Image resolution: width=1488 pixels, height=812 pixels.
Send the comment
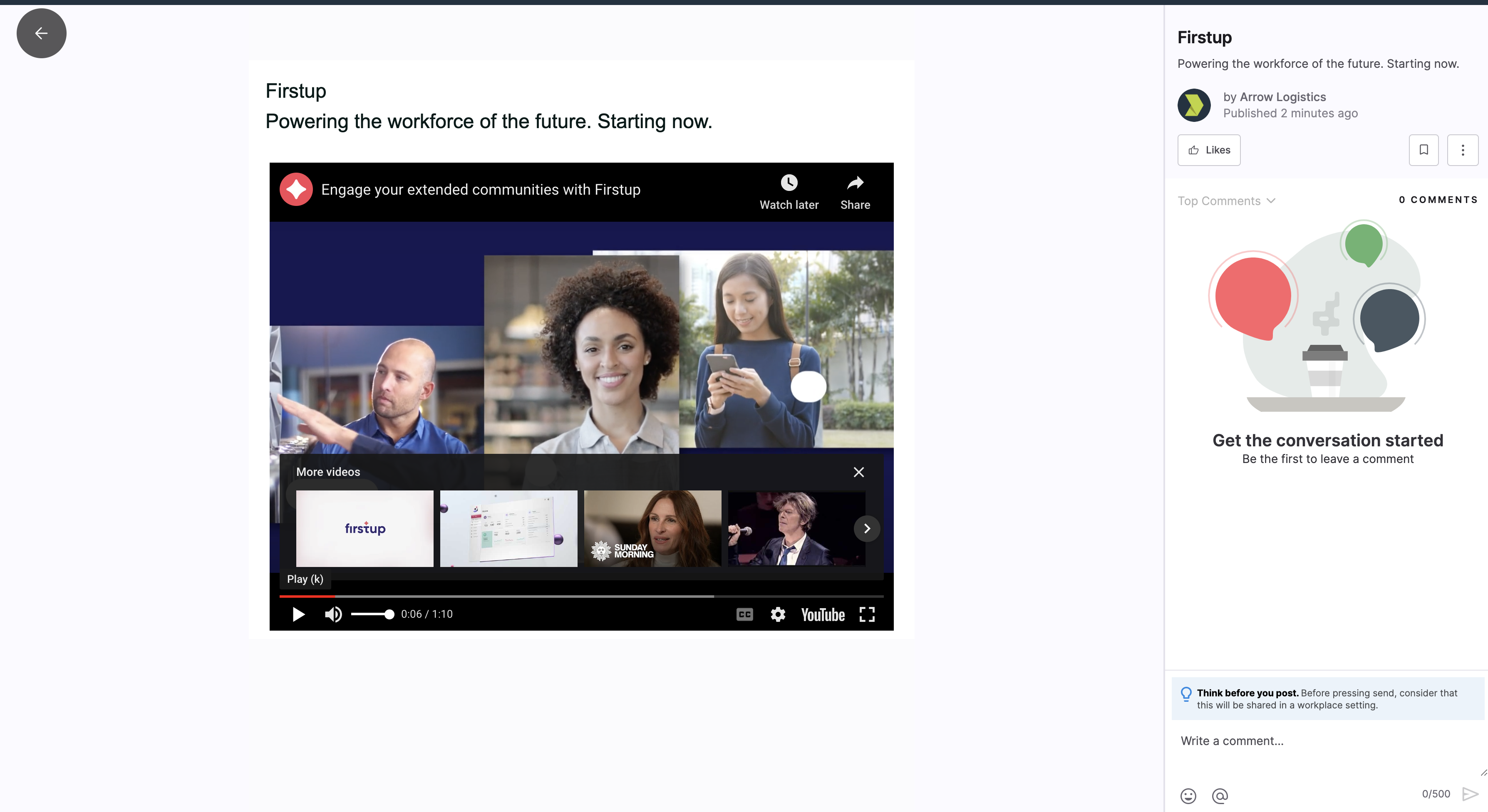[1470, 794]
